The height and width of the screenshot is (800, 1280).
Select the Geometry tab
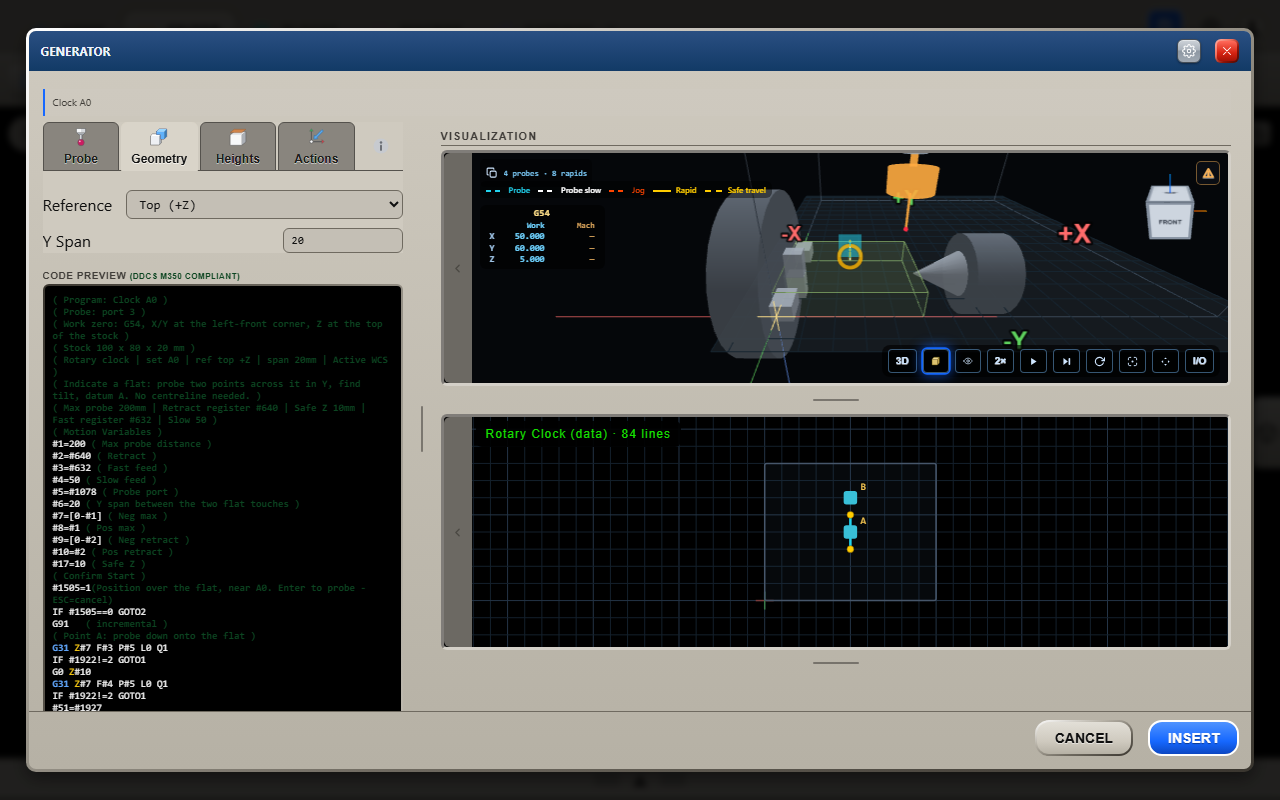[x=159, y=146]
